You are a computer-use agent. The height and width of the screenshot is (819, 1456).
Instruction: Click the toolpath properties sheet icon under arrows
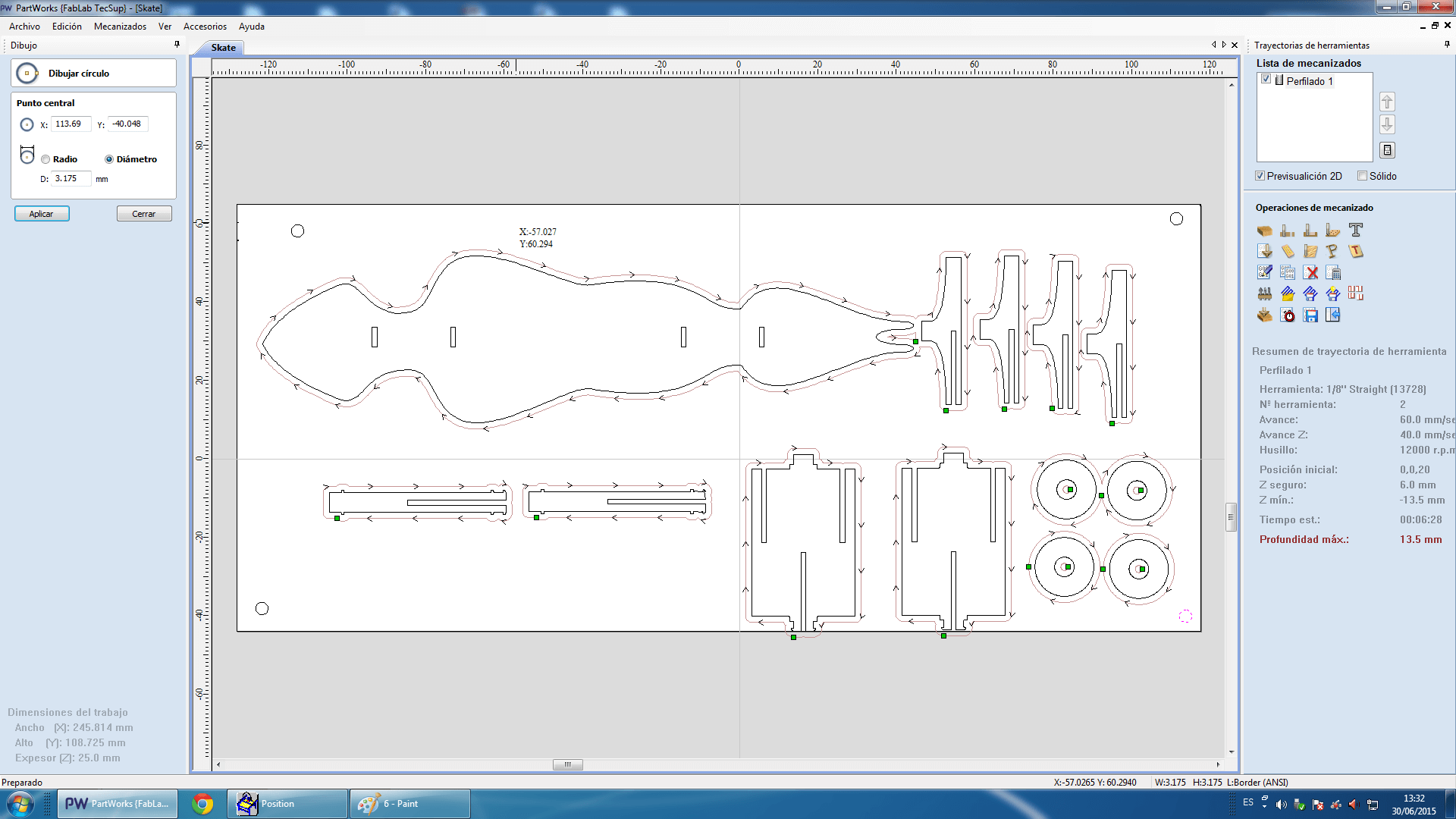pyautogui.click(x=1387, y=150)
